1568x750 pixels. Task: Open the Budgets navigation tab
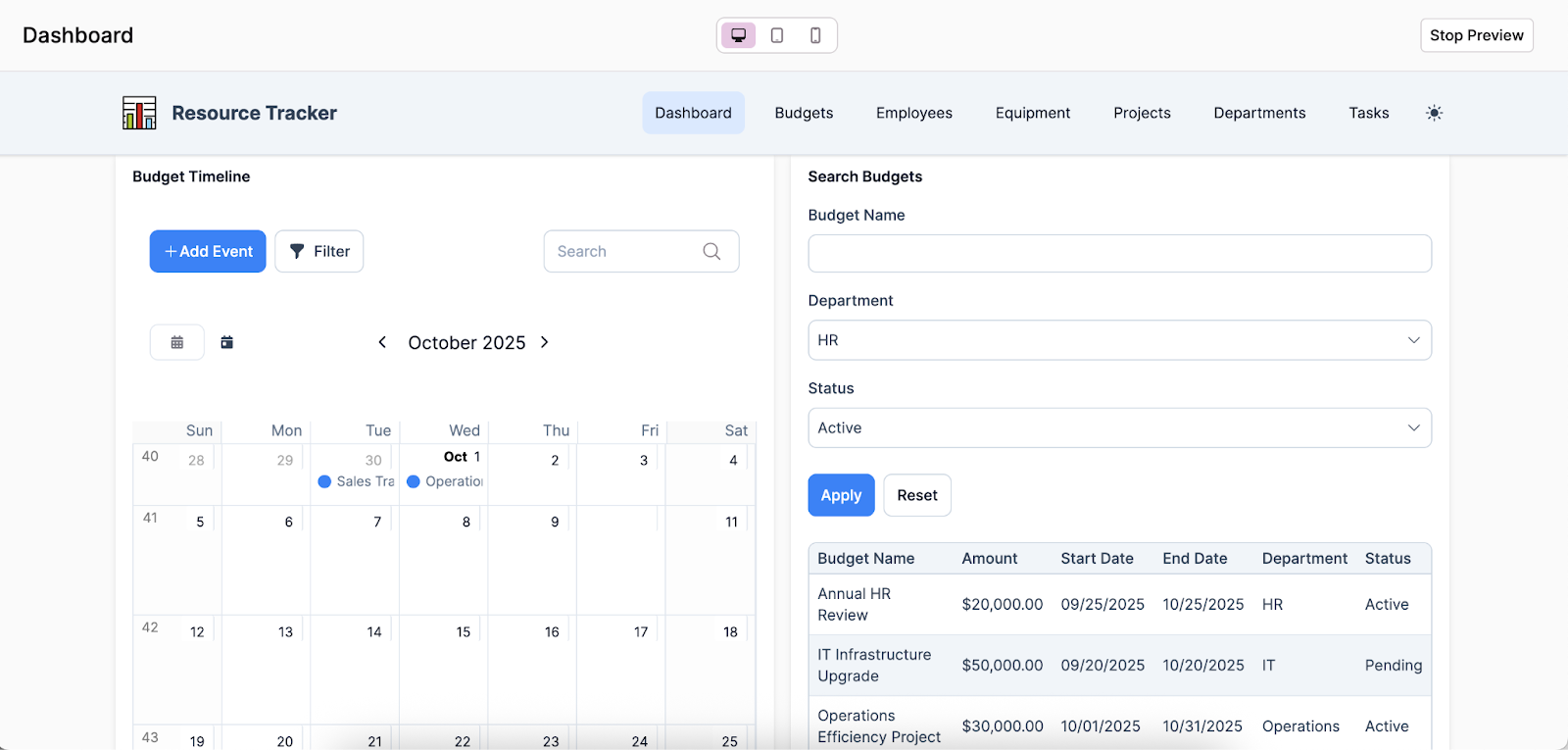pyautogui.click(x=804, y=113)
